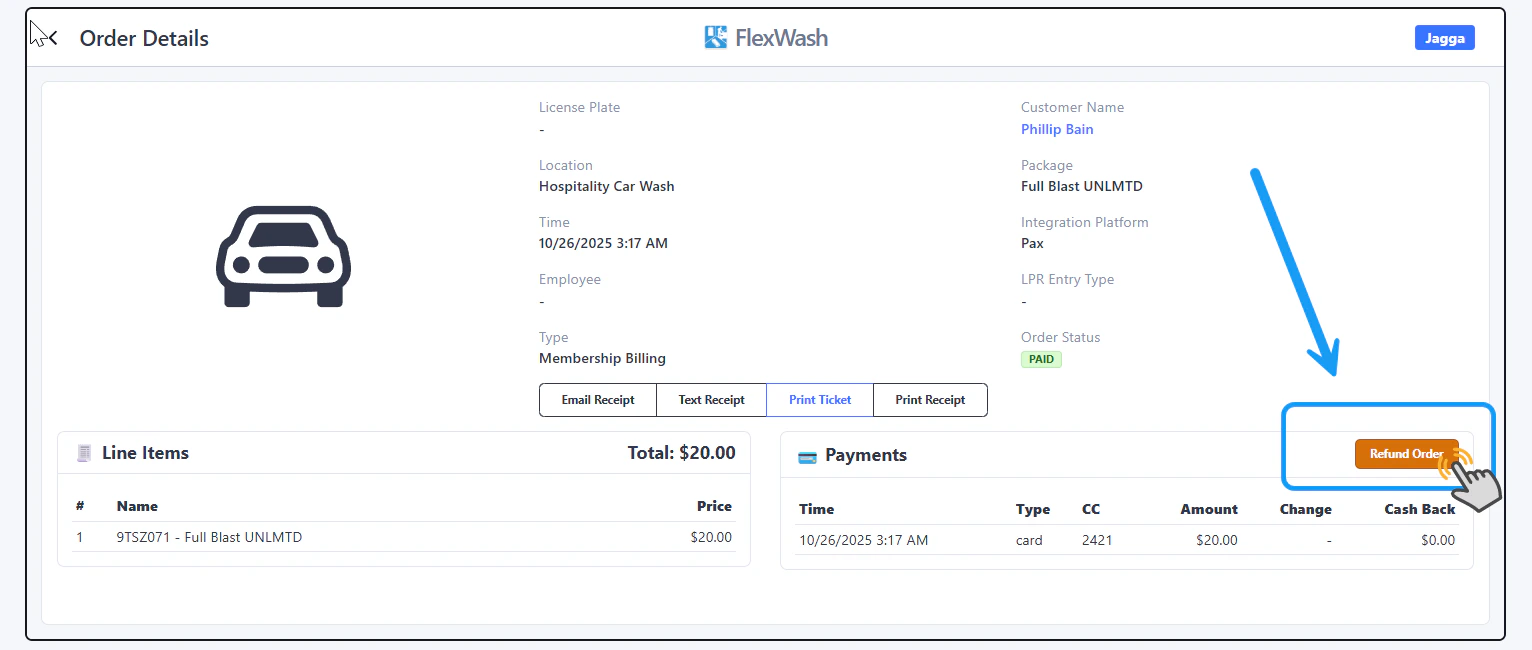Click the Payments section heading
The height and width of the screenshot is (650, 1532).
point(866,455)
